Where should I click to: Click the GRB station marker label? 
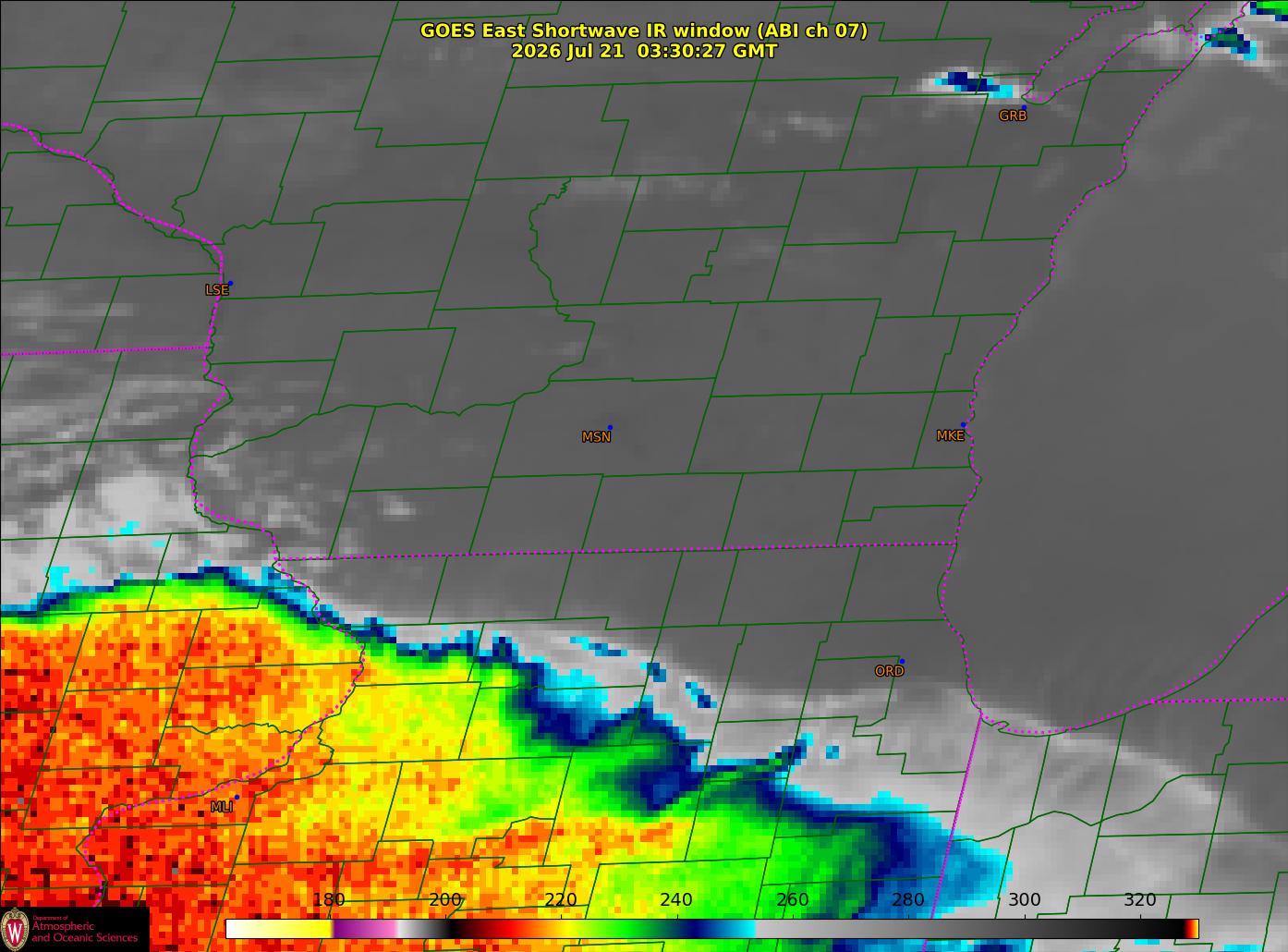(1013, 116)
